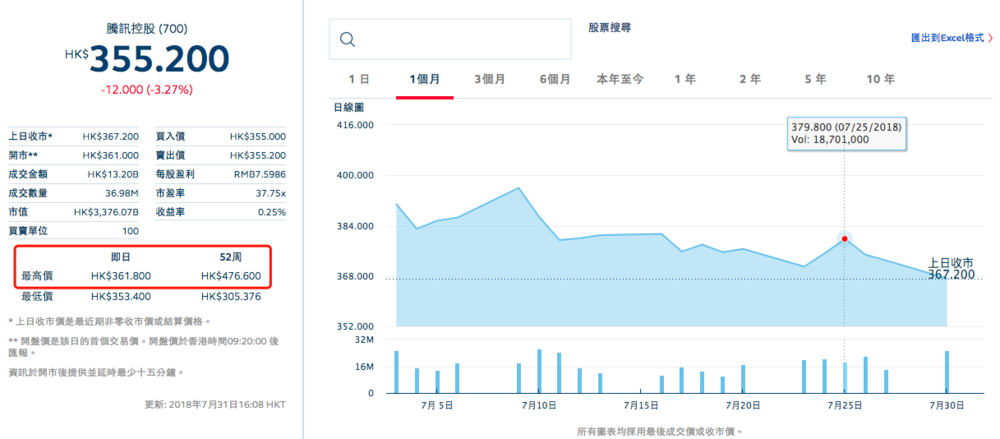The image size is (1000, 439).
Task: Select the 收益率 0.25% value
Action: click(x=272, y=212)
